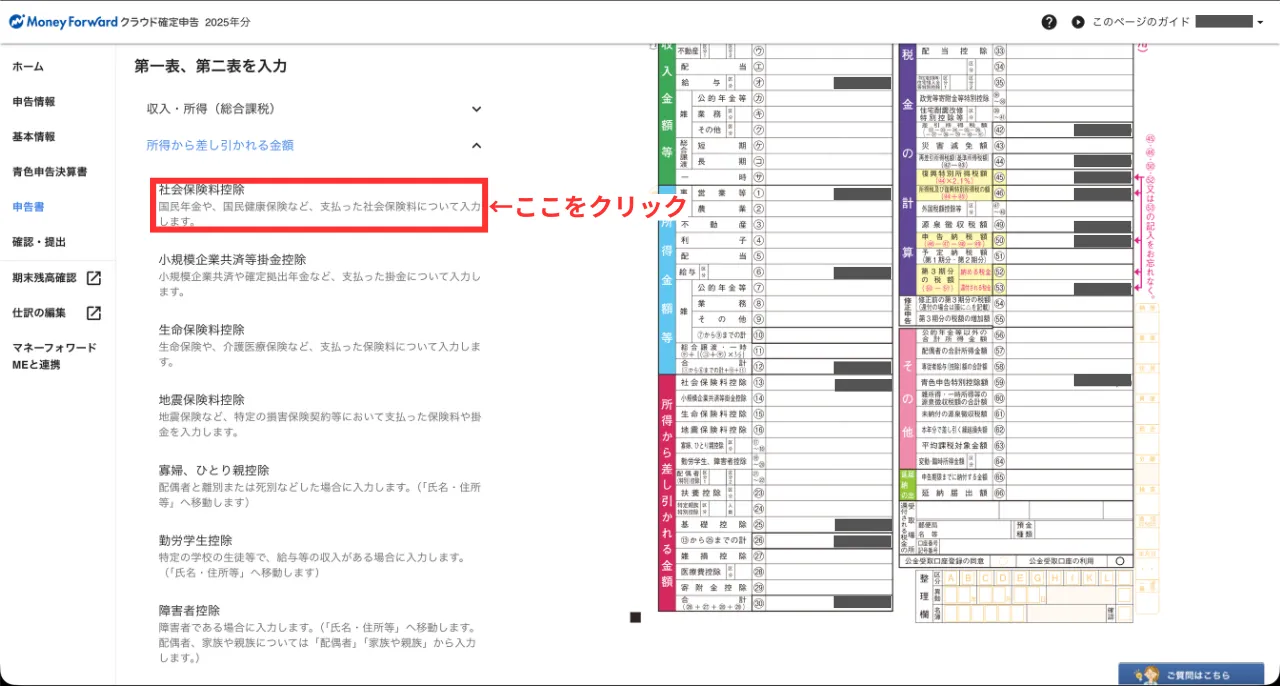1280x686 pixels.
Task: Open 確認・提出 in the sidebar
Action: [x=39, y=242]
